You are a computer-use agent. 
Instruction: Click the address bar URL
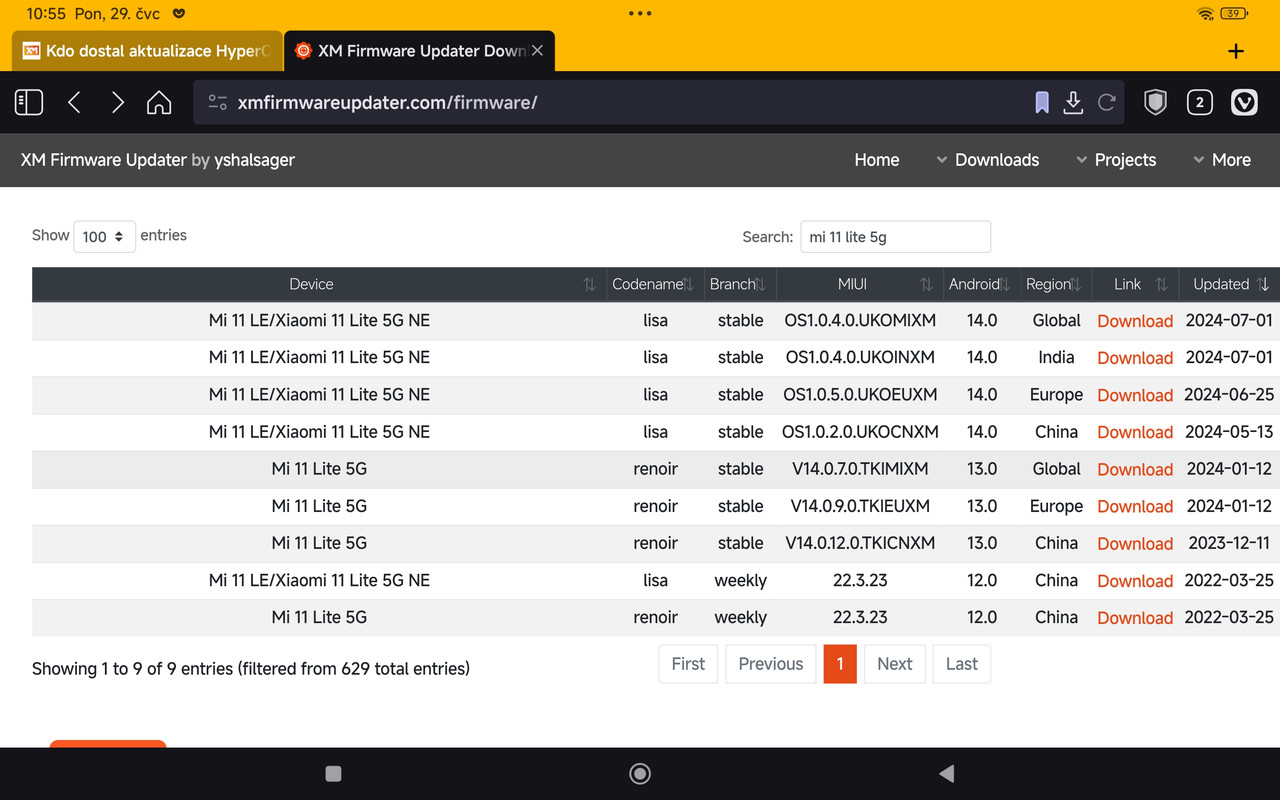click(x=388, y=102)
